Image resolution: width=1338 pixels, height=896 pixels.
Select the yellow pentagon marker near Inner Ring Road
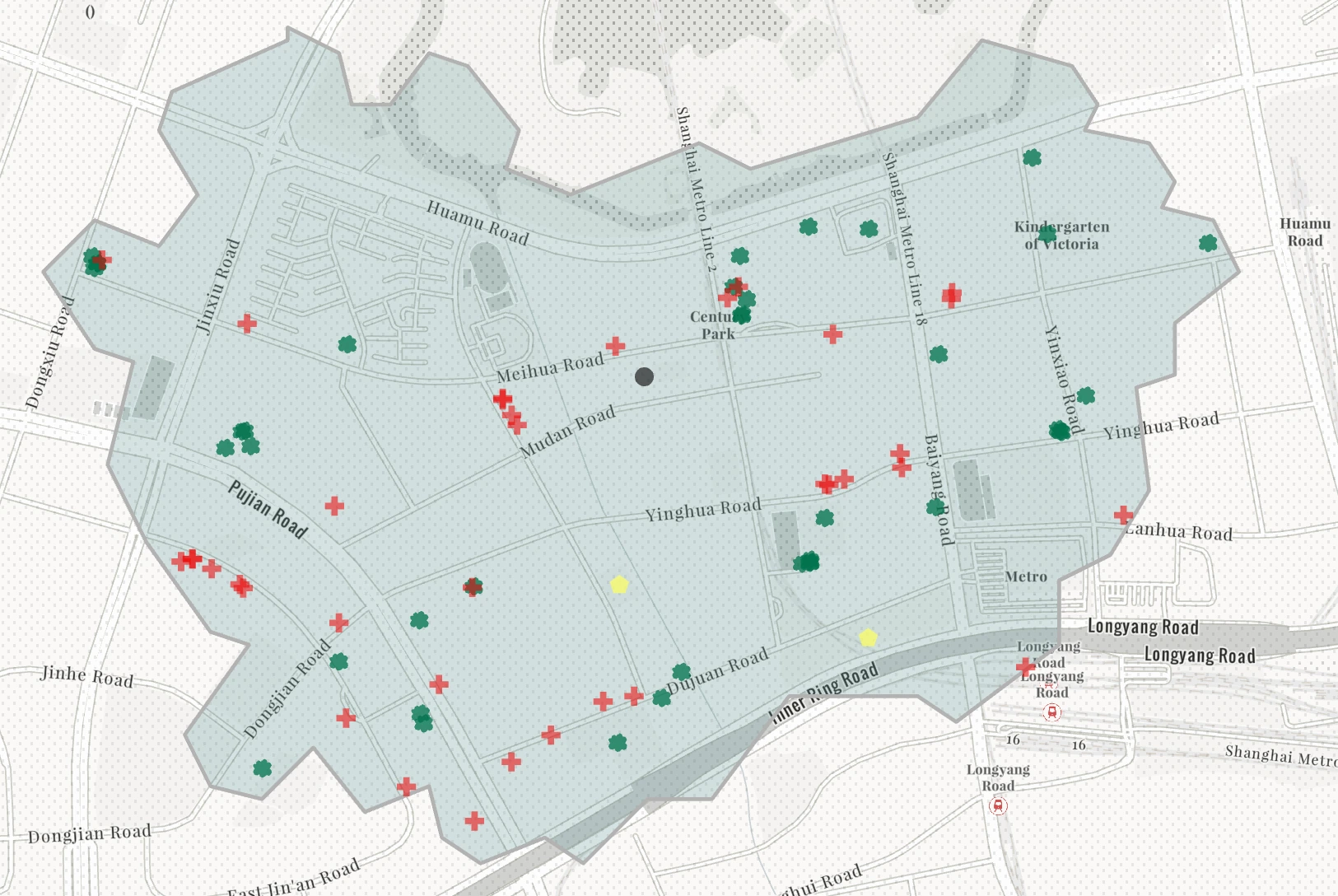click(868, 637)
